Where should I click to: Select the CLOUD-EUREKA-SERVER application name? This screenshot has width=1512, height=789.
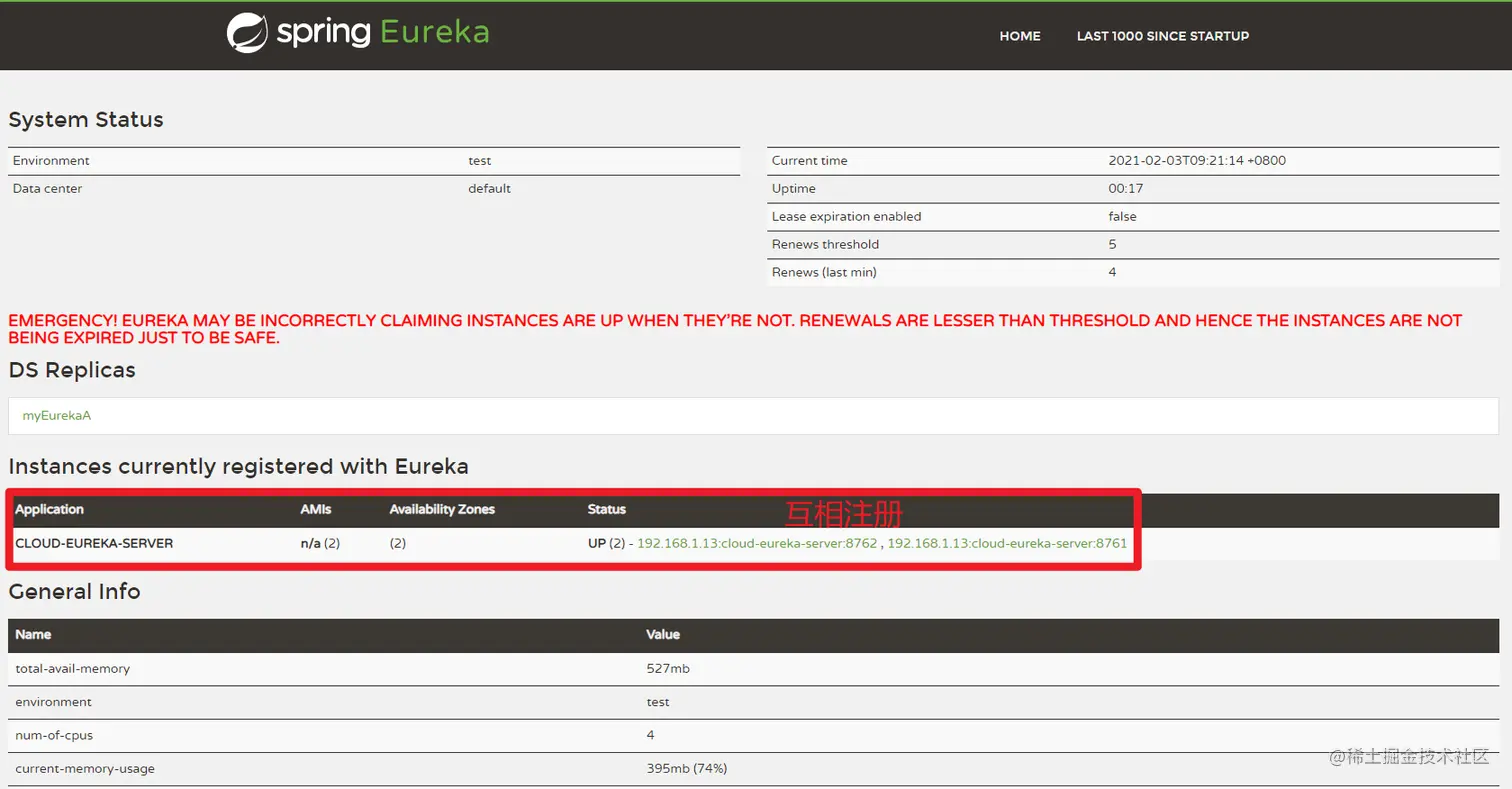tap(94, 543)
